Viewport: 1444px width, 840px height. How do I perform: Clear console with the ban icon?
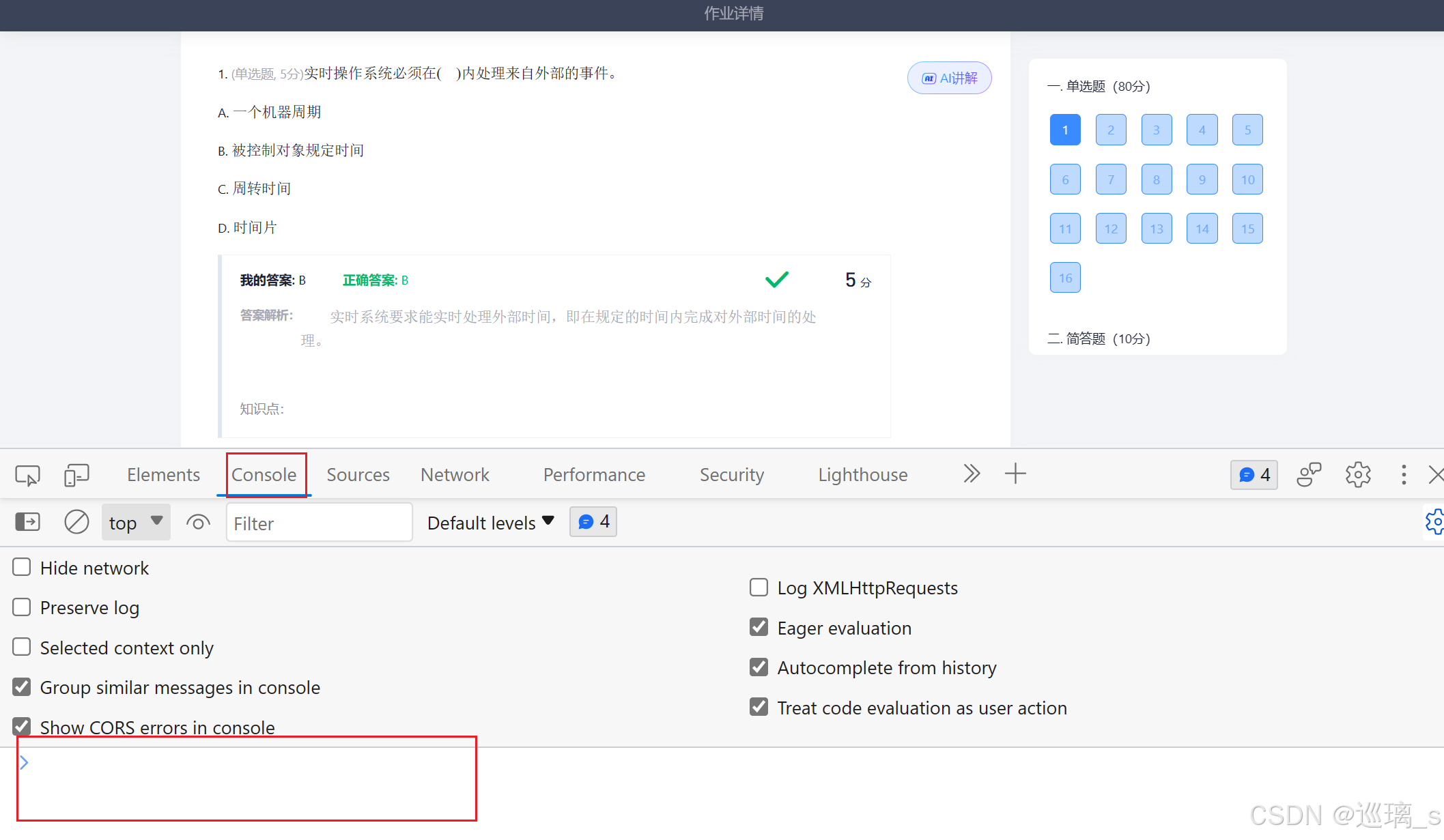76,523
